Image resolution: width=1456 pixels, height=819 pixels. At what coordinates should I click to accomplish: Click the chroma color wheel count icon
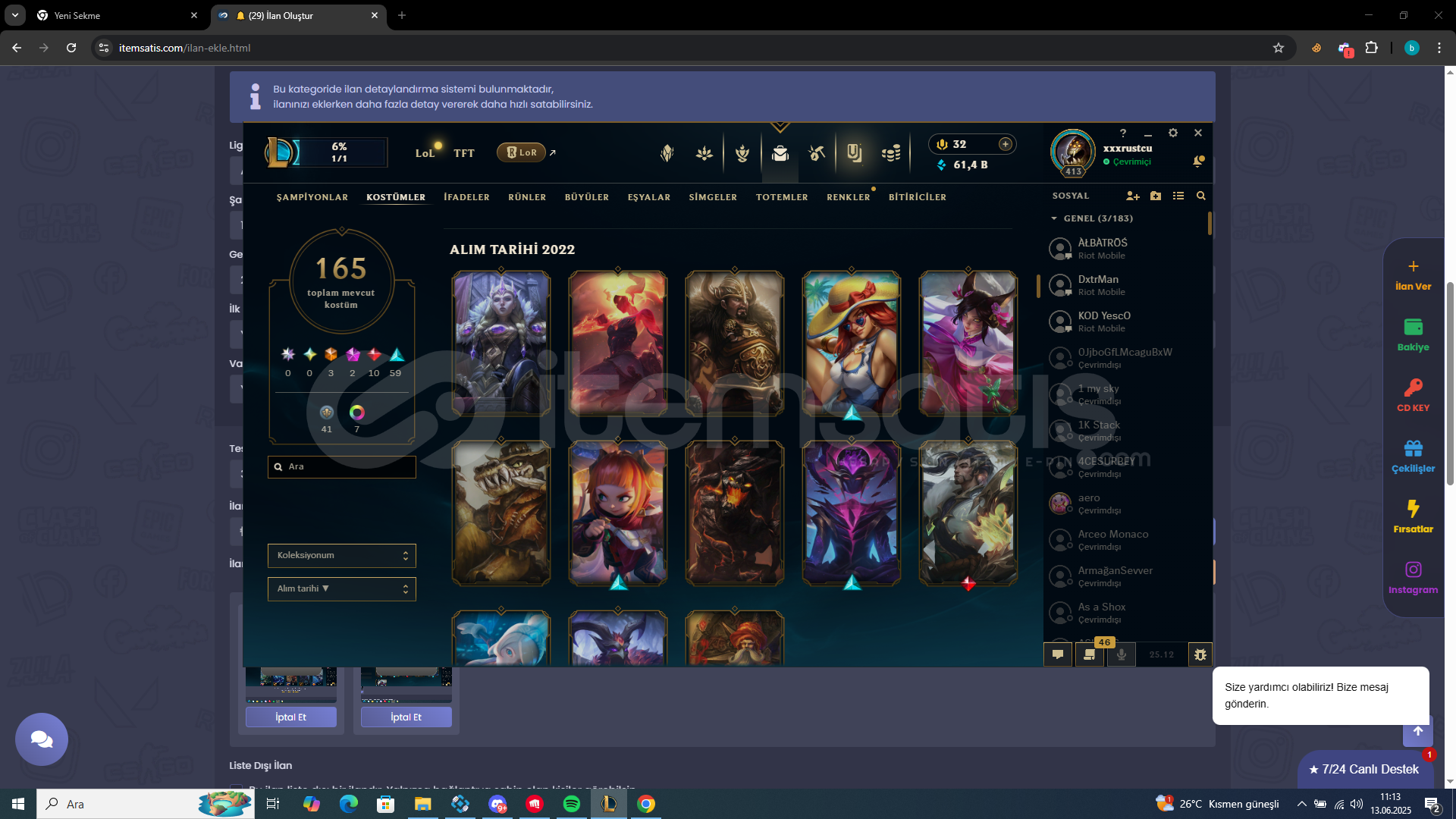coord(357,413)
